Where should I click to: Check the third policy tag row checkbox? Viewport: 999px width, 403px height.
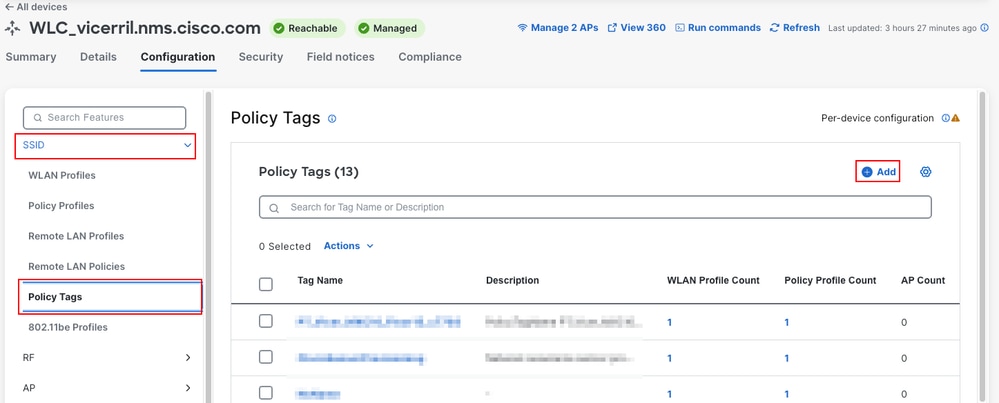[266, 393]
